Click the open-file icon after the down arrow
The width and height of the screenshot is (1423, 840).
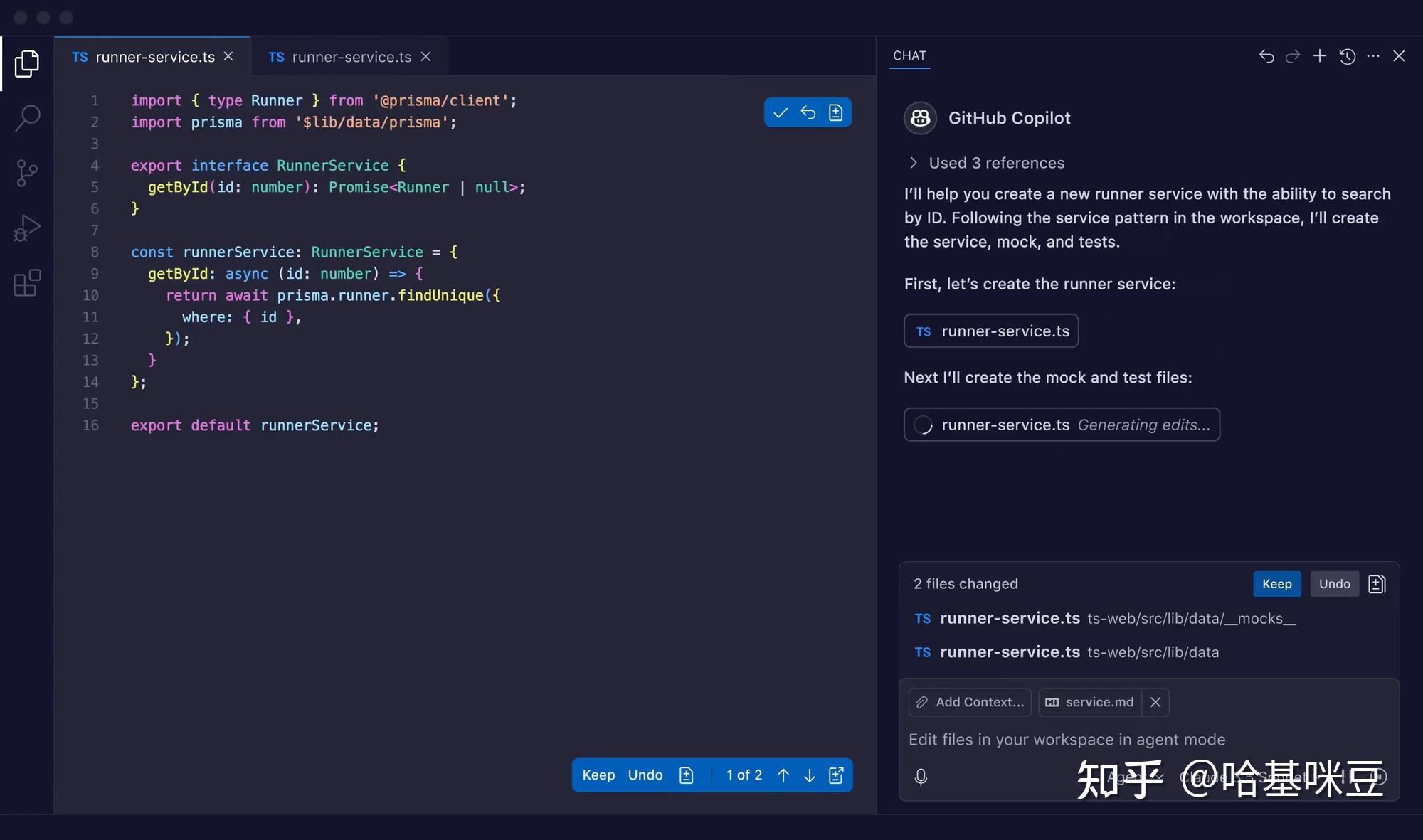pos(837,775)
